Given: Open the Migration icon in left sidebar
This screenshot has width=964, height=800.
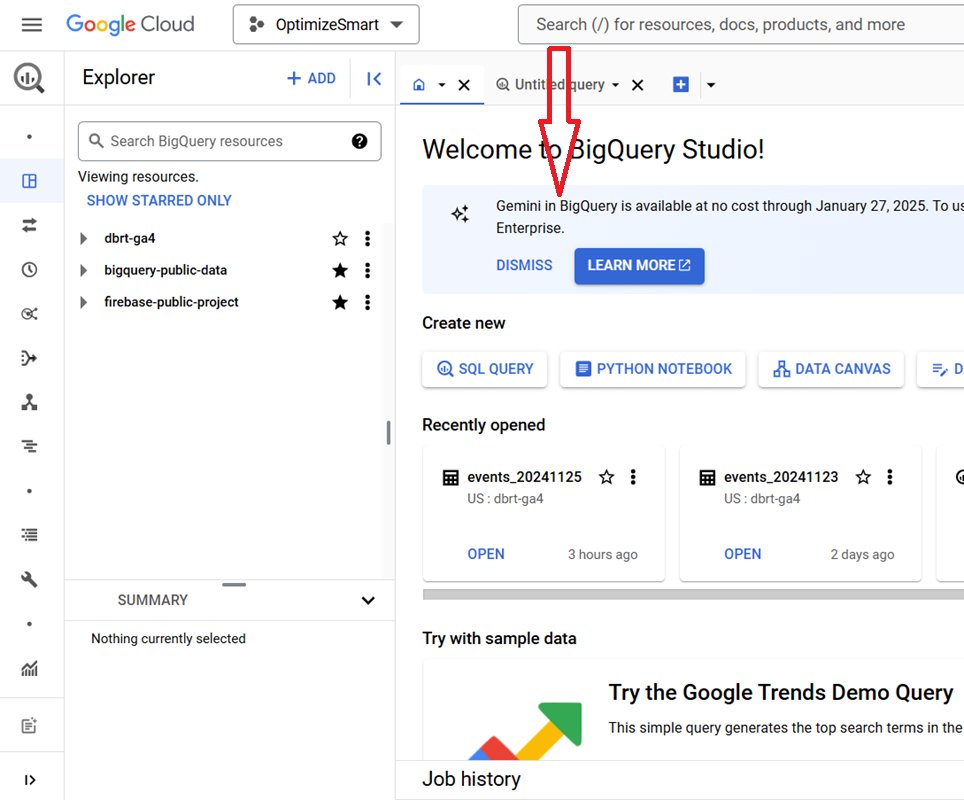Looking at the screenshot, I should click(31, 357).
